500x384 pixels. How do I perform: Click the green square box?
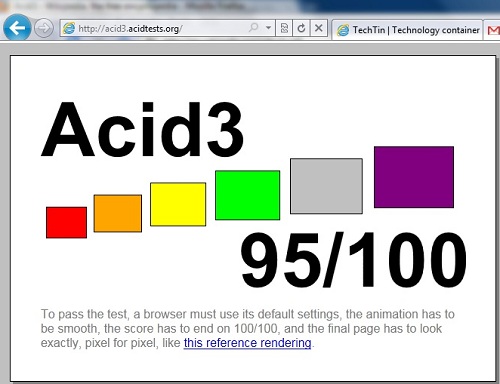point(247,195)
